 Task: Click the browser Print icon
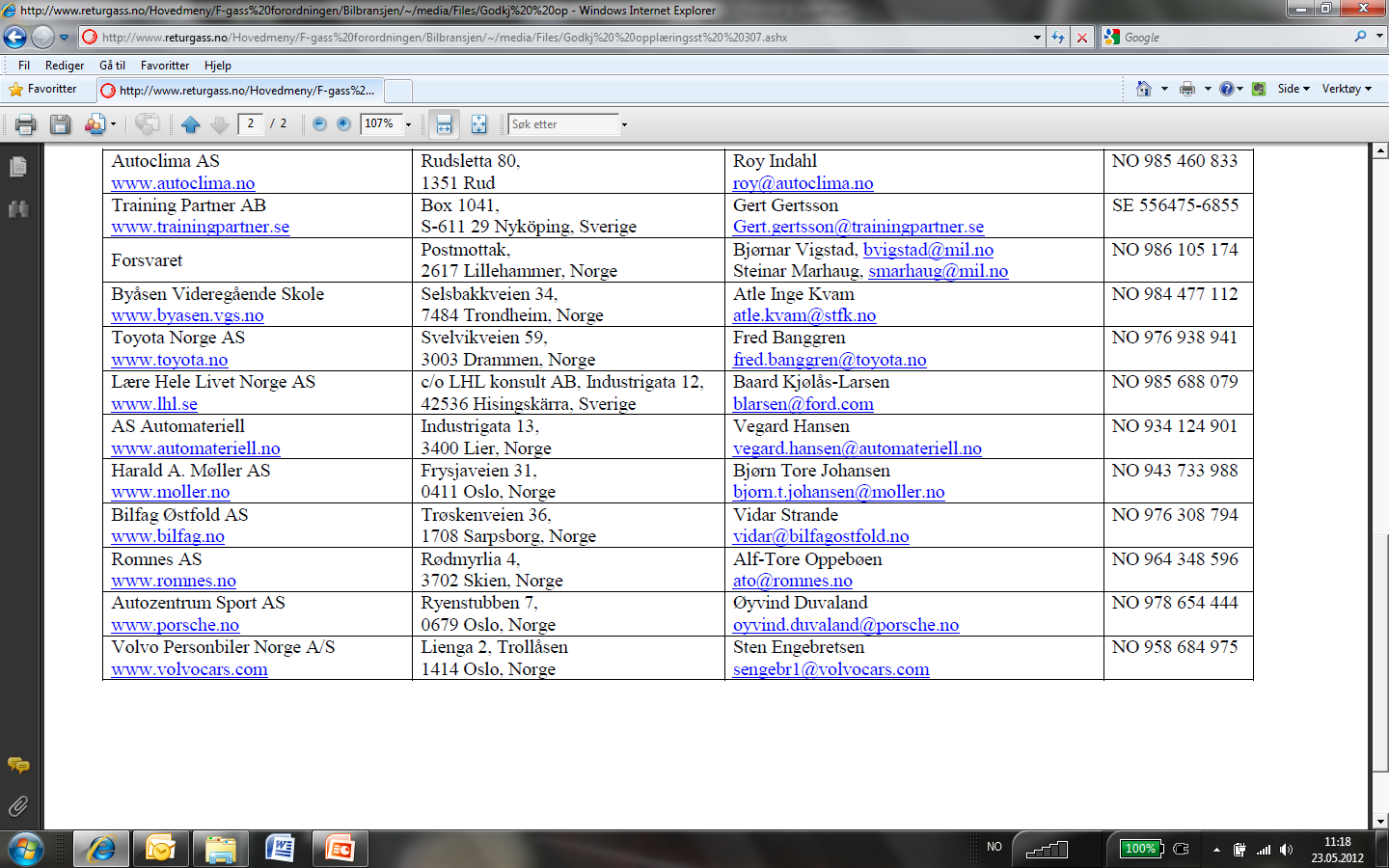coord(1187,89)
